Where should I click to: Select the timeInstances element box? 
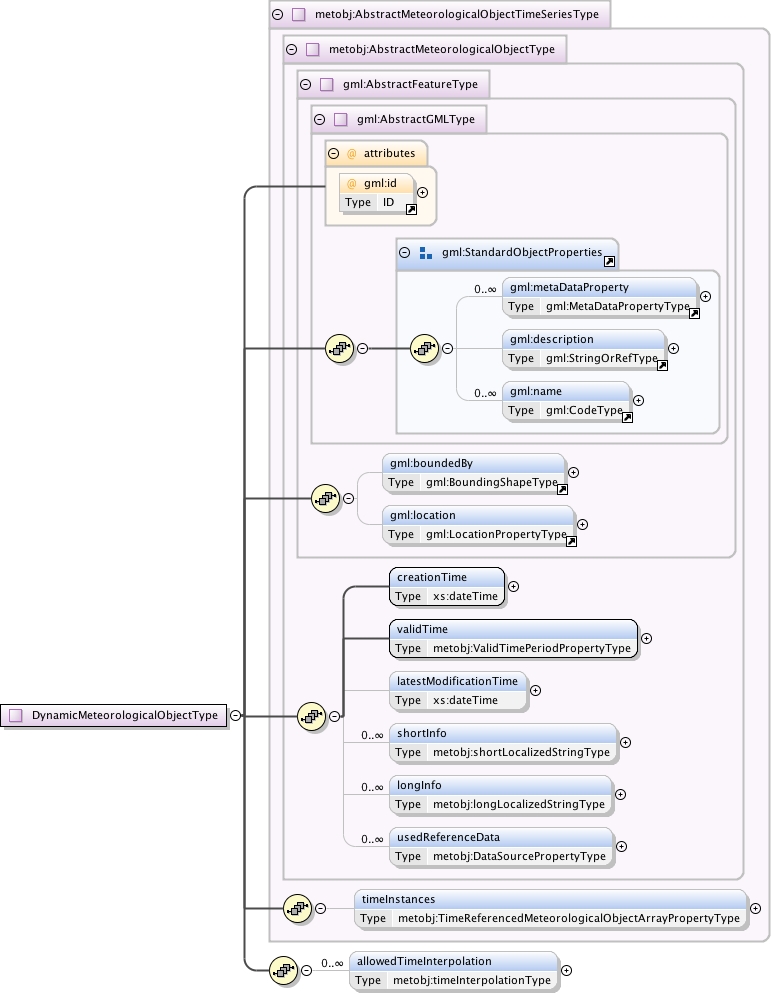551,909
